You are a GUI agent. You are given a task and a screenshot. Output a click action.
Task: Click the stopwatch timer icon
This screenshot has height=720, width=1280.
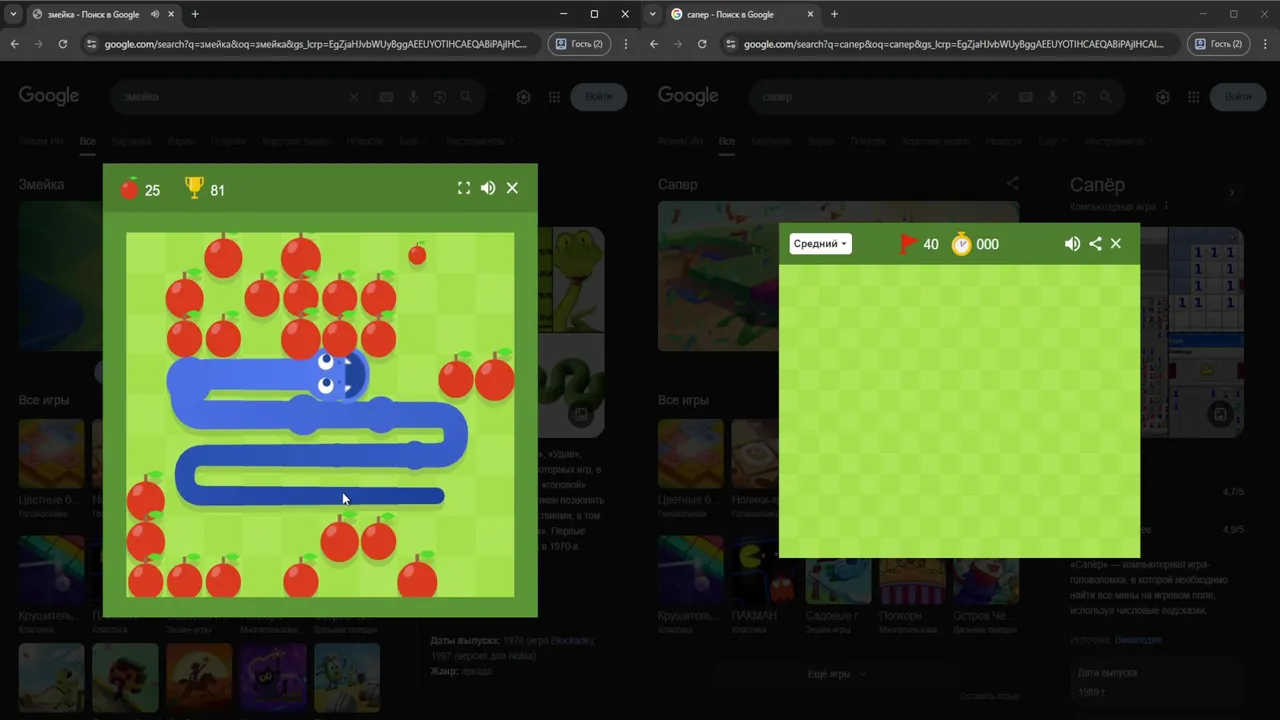pyautogui.click(x=961, y=244)
